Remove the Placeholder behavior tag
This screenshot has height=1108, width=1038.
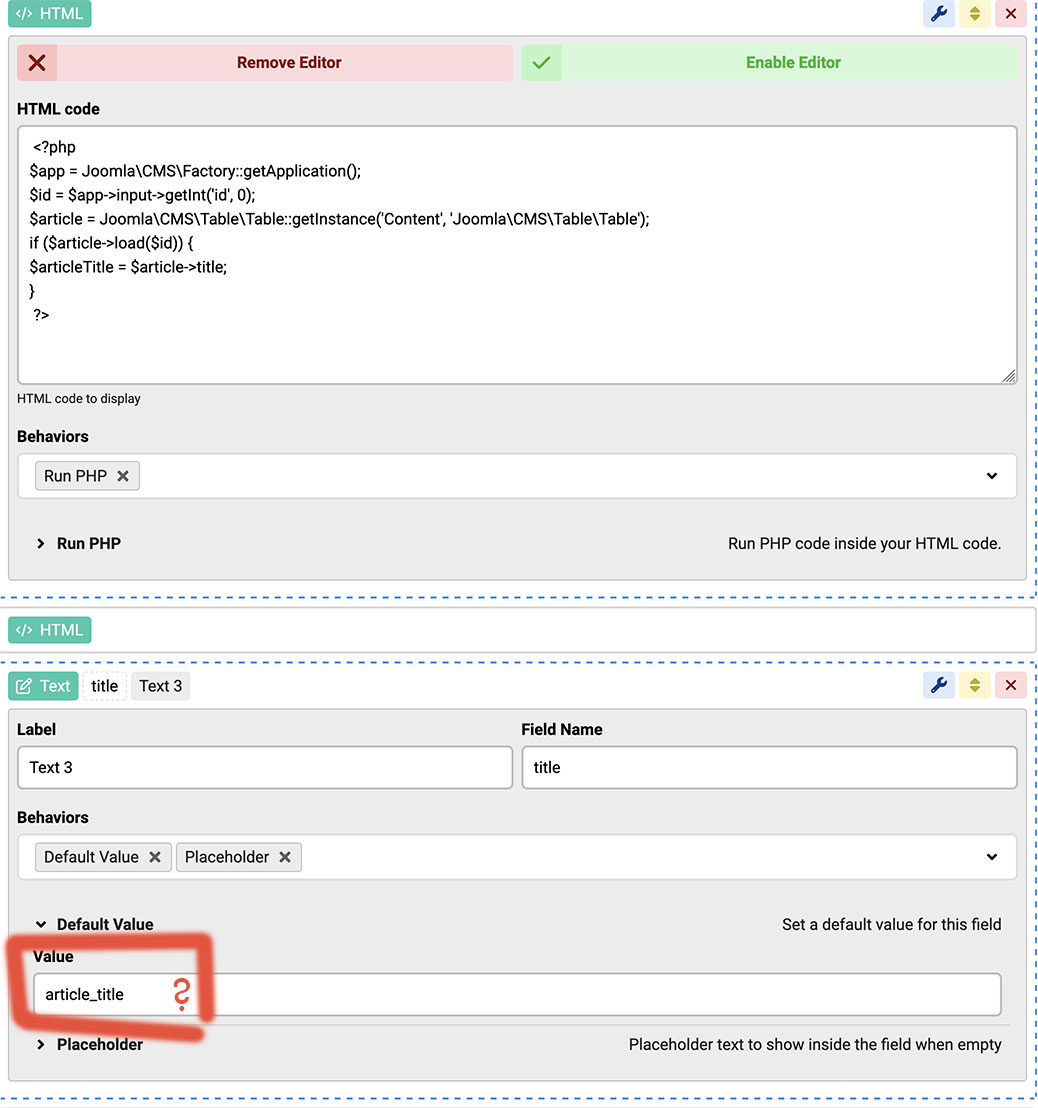click(x=285, y=857)
